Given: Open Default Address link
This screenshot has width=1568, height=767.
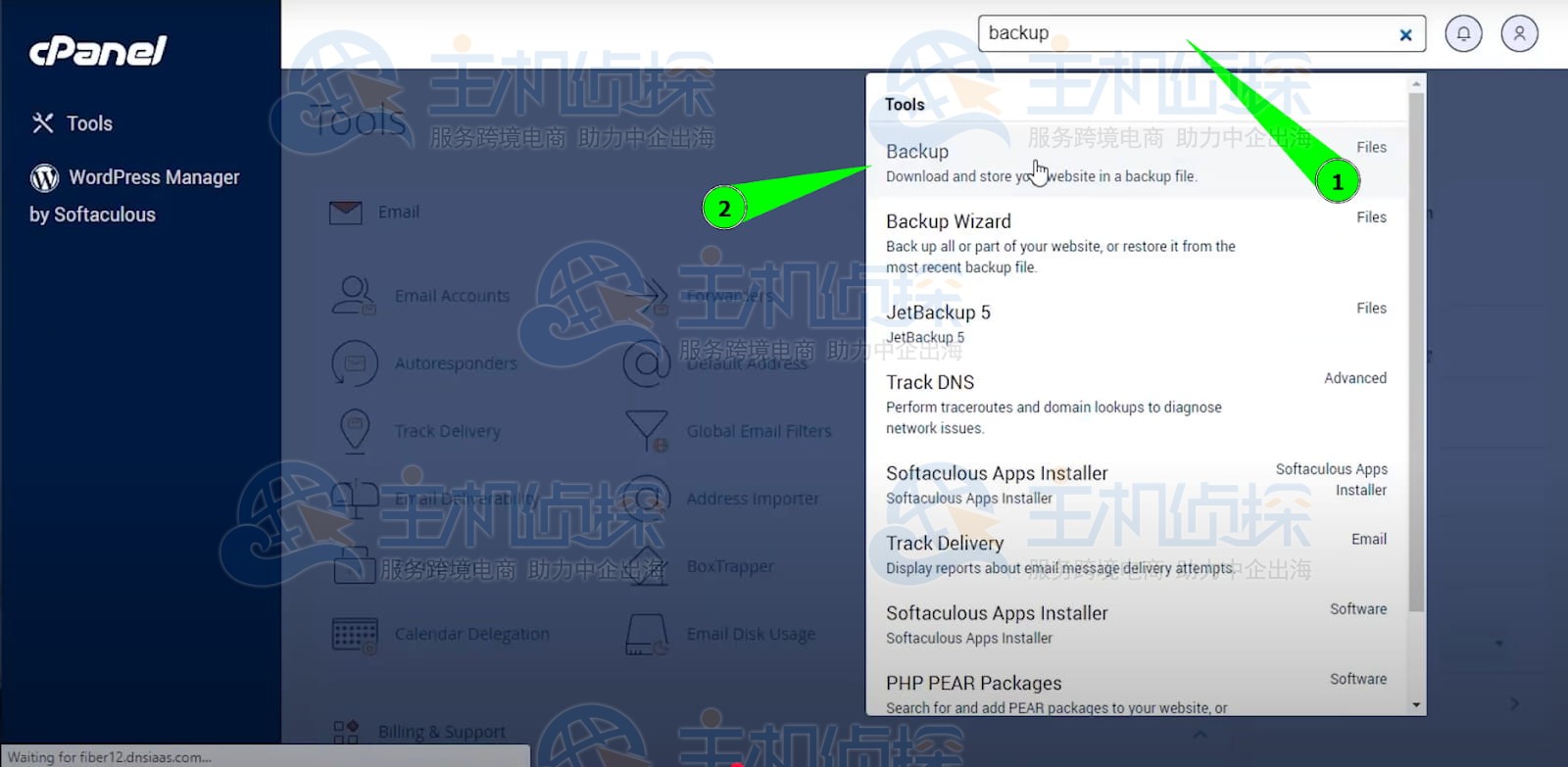Looking at the screenshot, I should [x=747, y=363].
